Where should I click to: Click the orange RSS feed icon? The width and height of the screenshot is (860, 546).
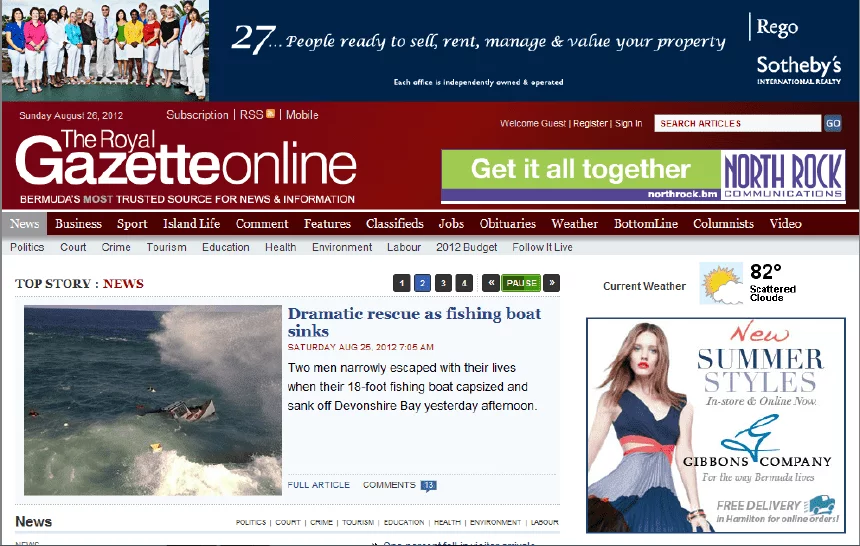(270, 115)
